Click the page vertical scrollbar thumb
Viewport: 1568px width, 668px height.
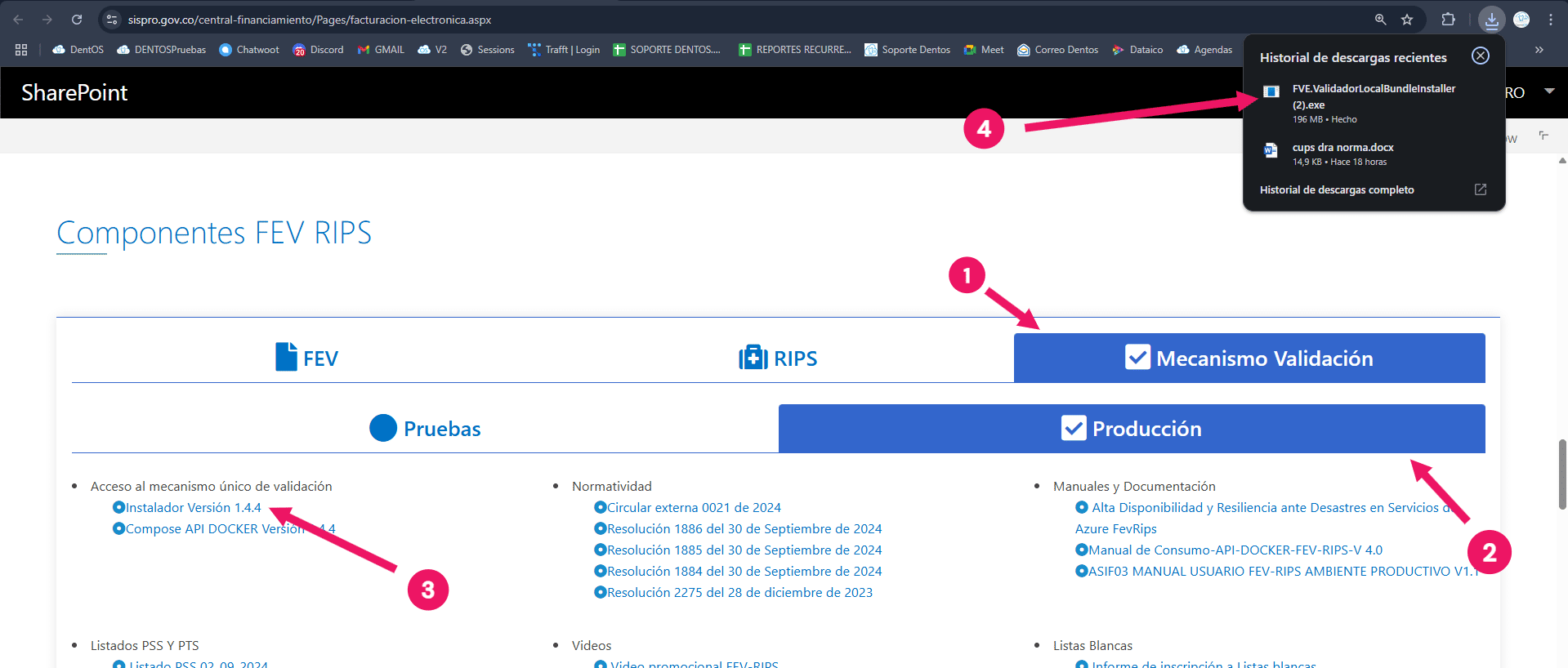[1562, 474]
